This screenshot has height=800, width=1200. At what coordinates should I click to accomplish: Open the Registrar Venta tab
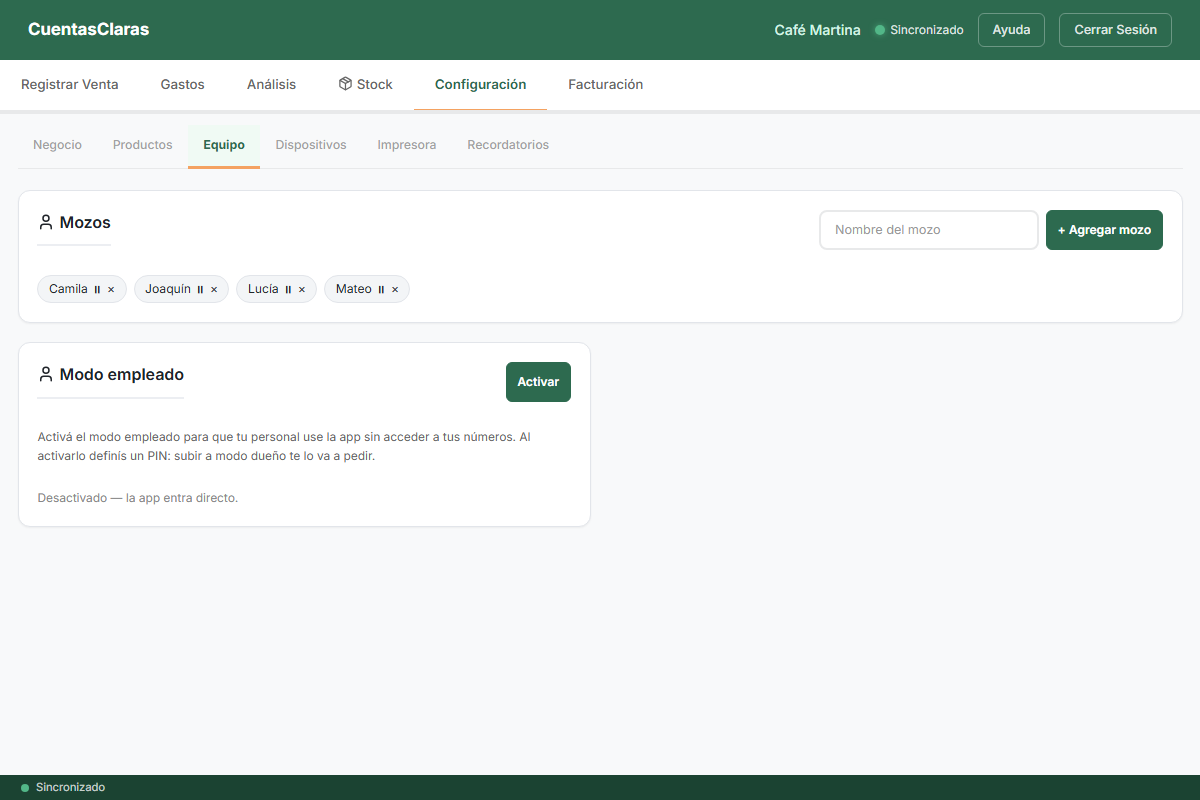(70, 85)
